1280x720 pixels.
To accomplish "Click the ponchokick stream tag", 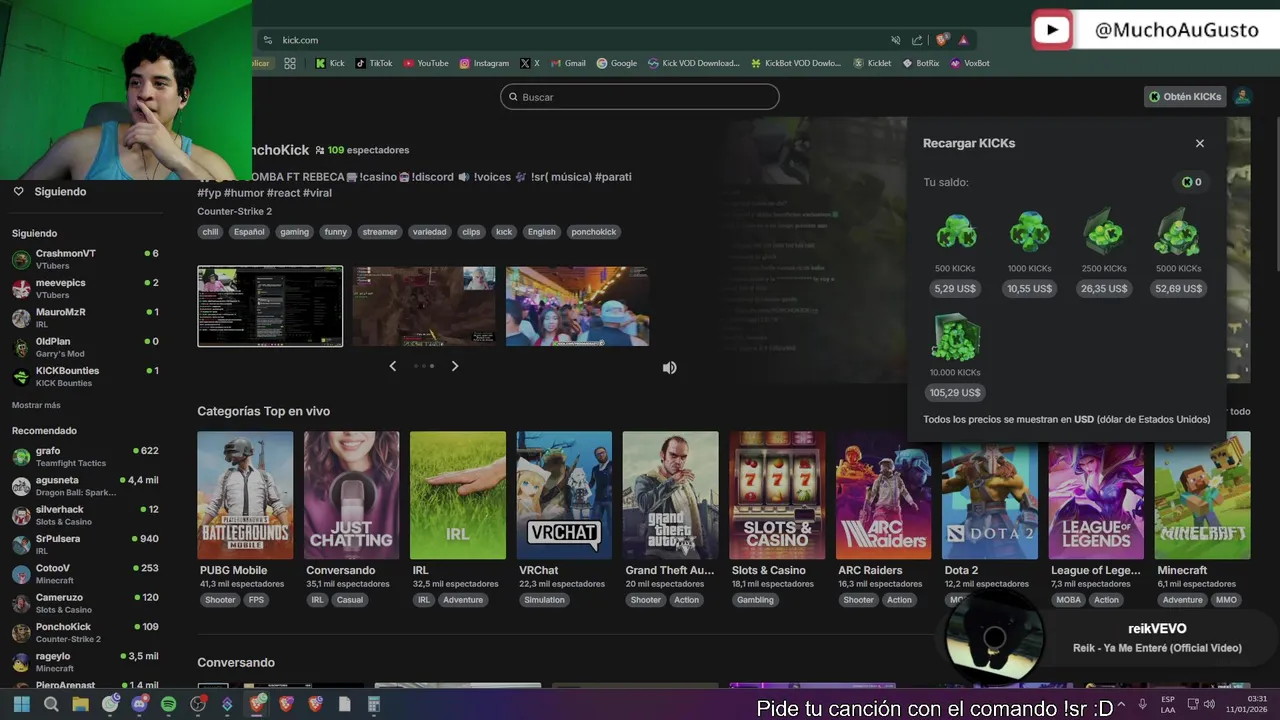I will 594,232.
